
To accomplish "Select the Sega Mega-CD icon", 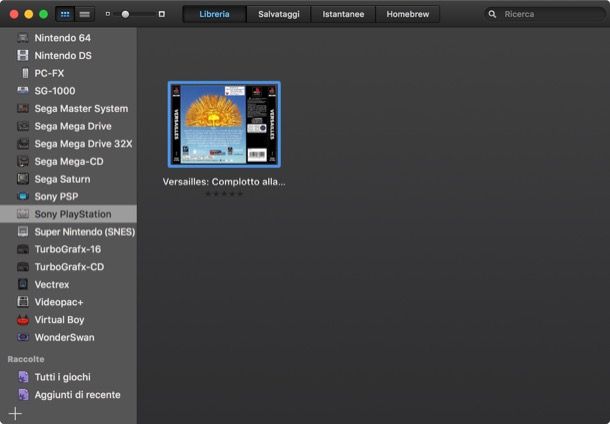I will pyautogui.click(x=23, y=161).
